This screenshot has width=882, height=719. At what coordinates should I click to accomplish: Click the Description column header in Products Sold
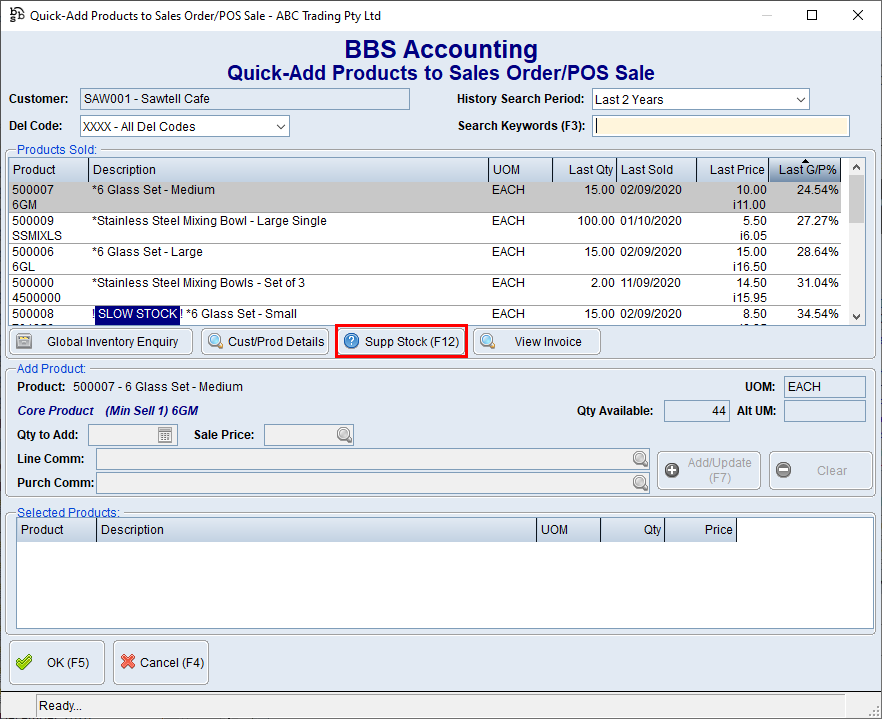click(x=288, y=170)
